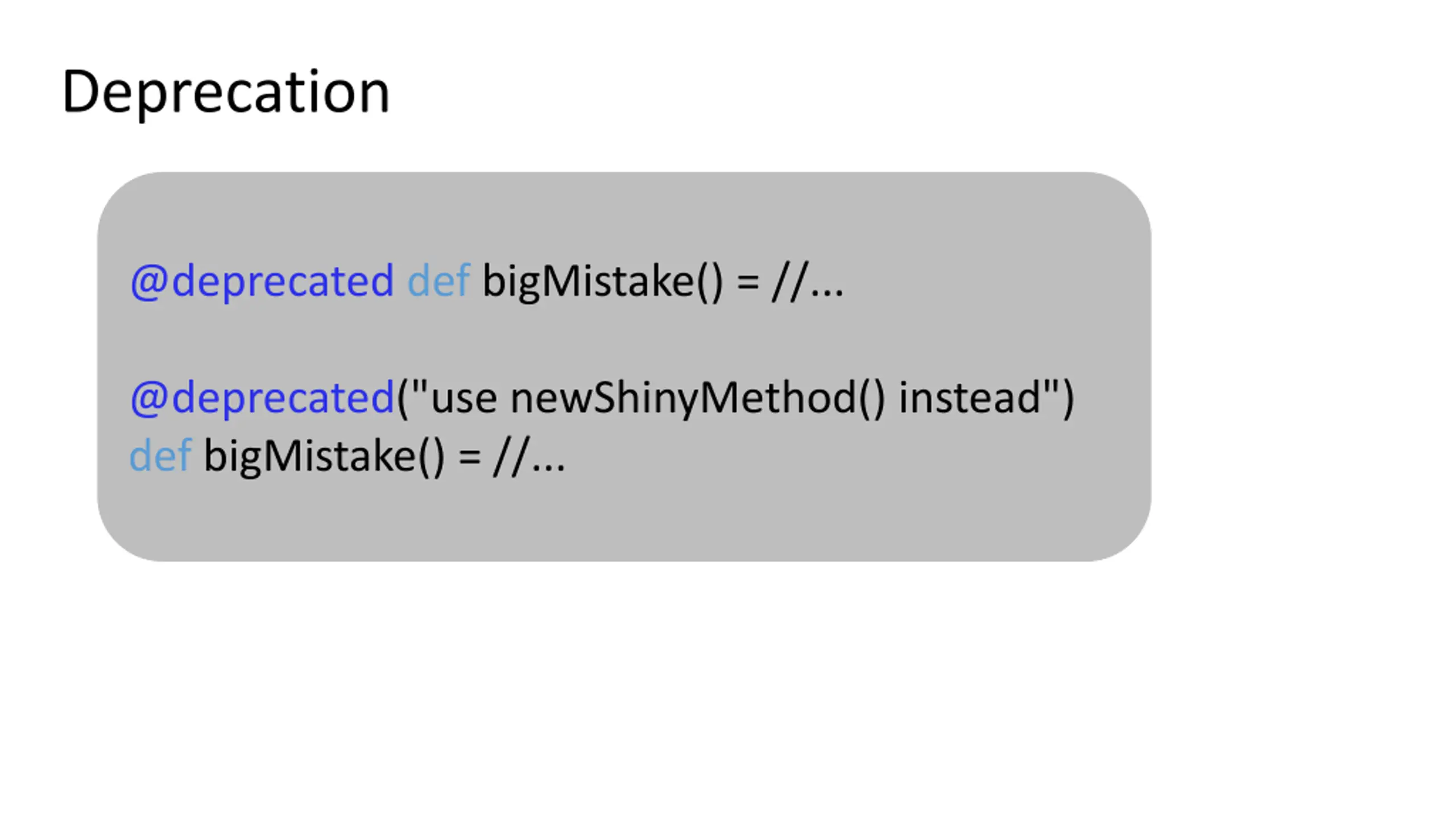Click the closing parenthesis after the deprecation message

pyautogui.click(x=1067, y=398)
